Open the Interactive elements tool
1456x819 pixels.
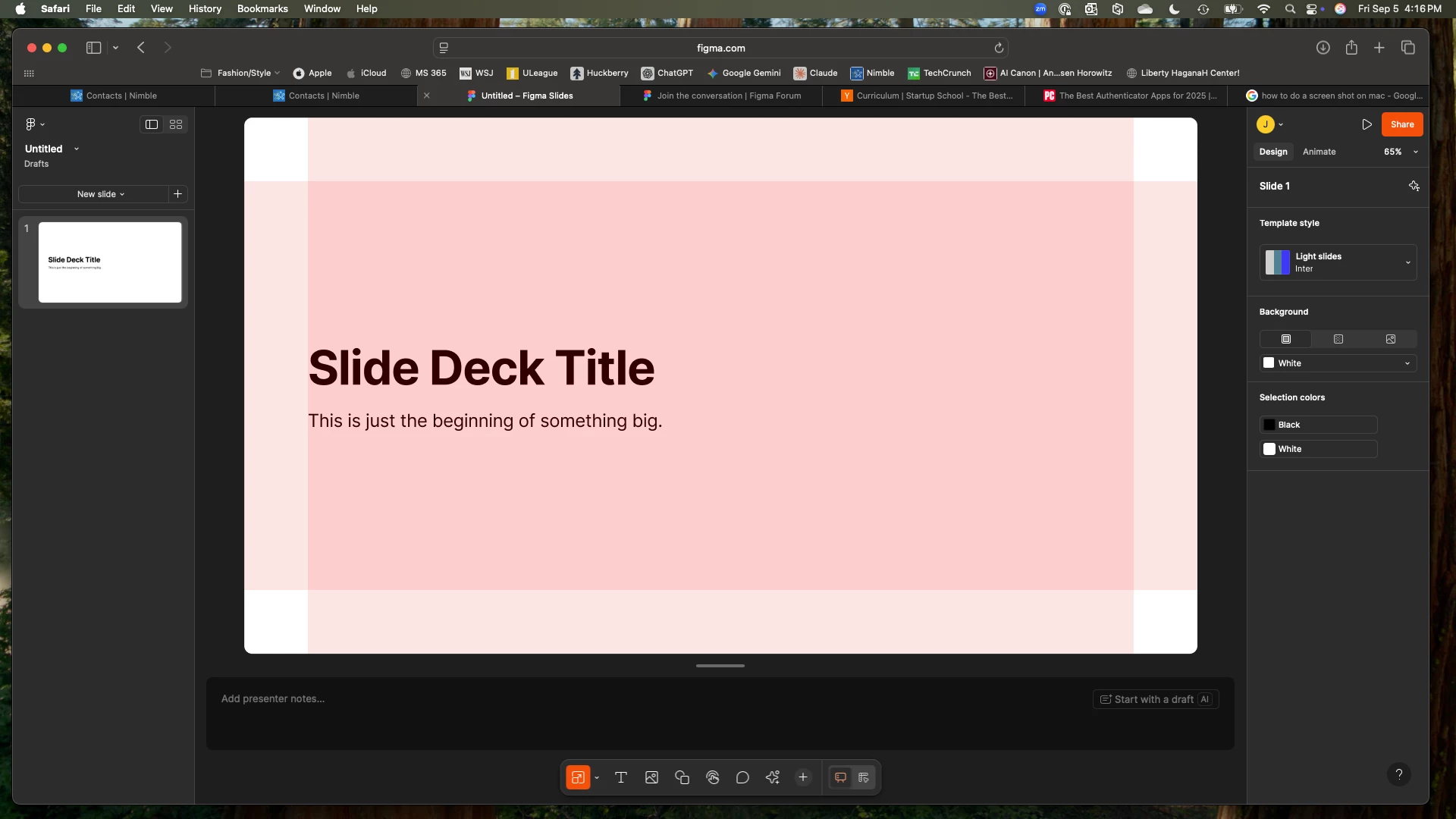tap(712, 777)
